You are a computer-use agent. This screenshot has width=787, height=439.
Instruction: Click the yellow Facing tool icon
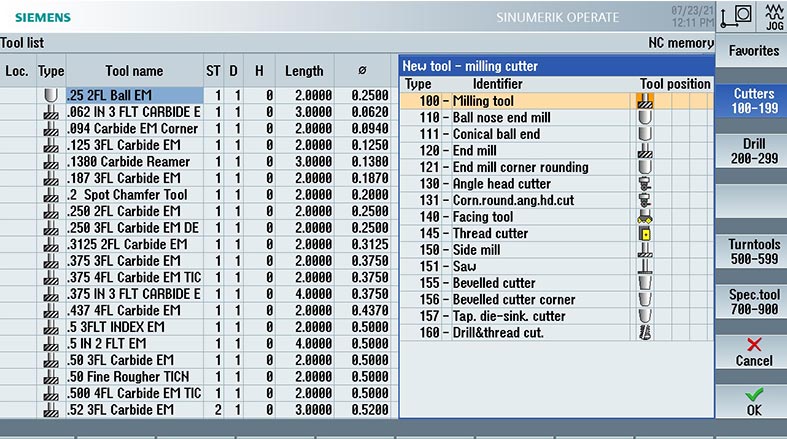coord(645,217)
